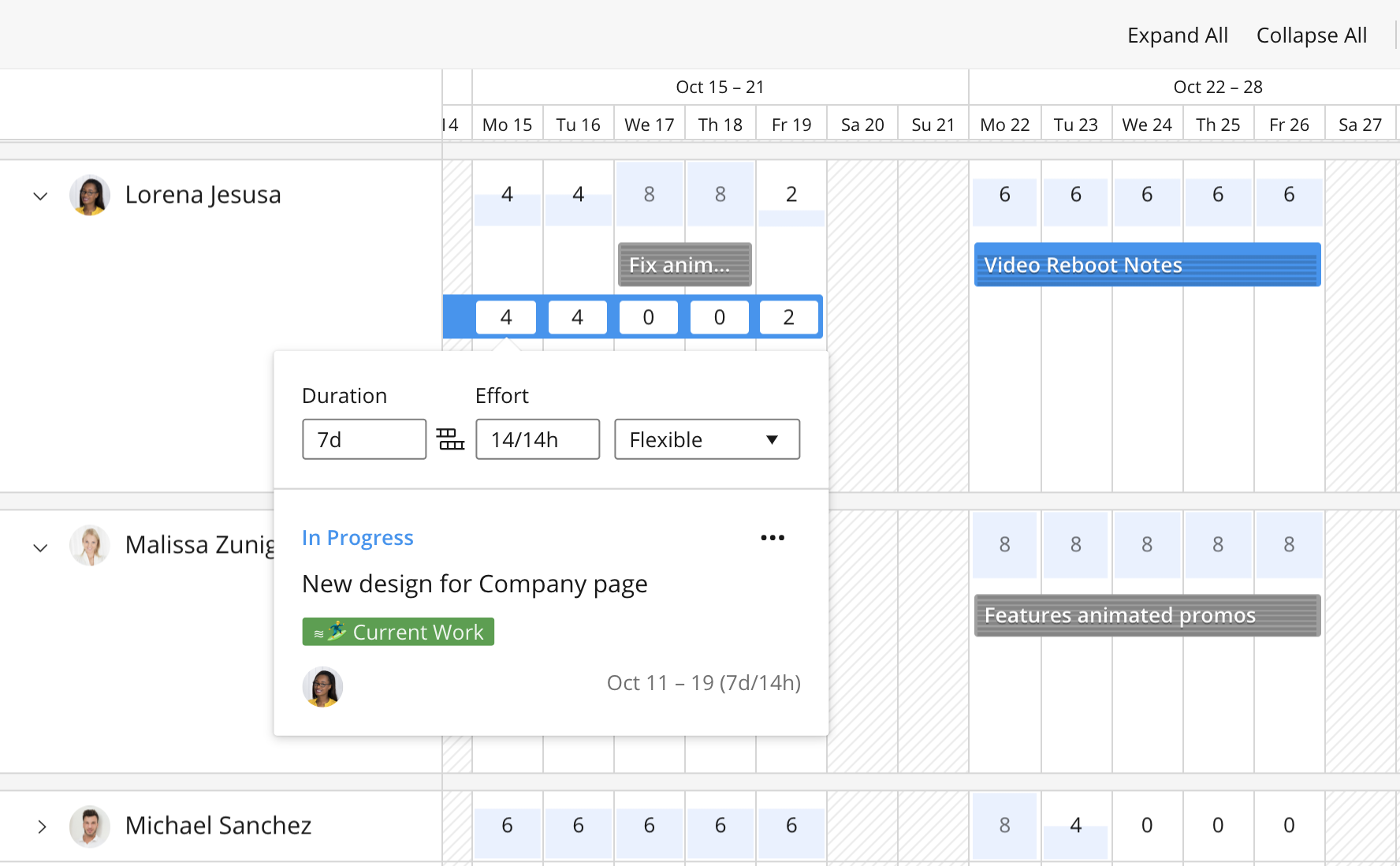Click the Oct 15 – 21 week header
The image size is (1400, 866).
[x=719, y=87]
